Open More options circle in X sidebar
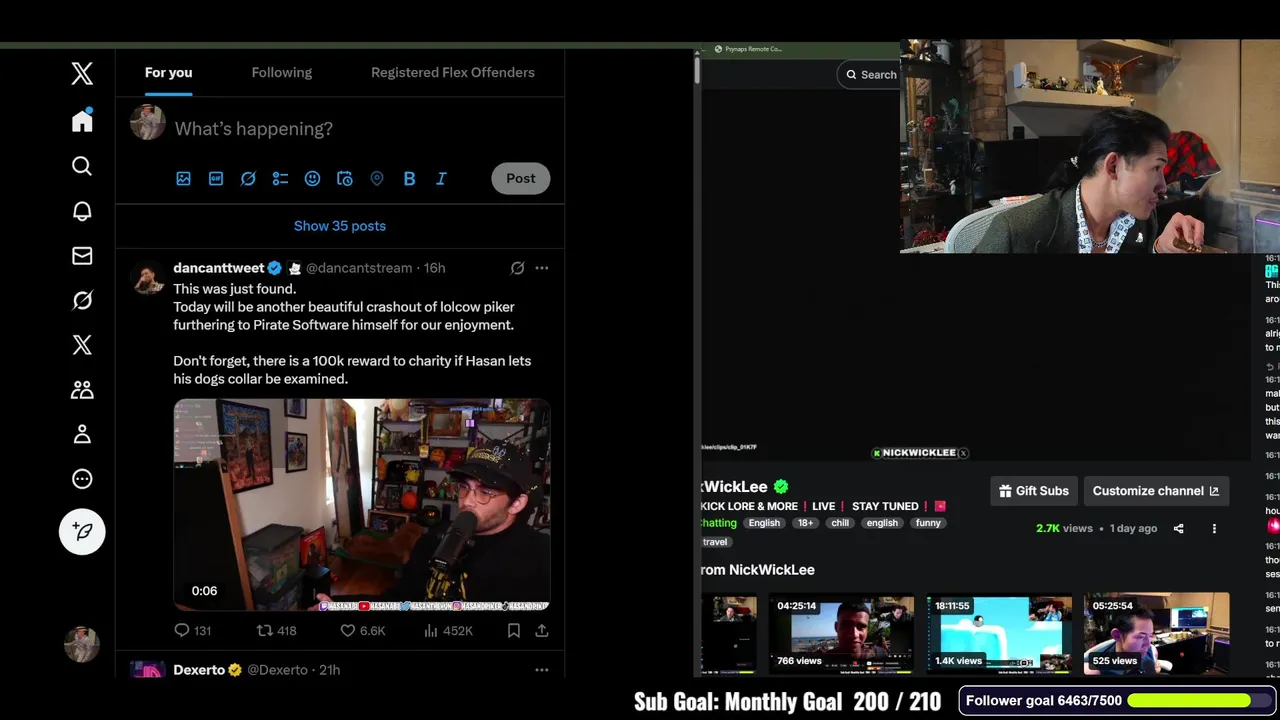Viewport: 1280px width, 720px height. [82, 479]
